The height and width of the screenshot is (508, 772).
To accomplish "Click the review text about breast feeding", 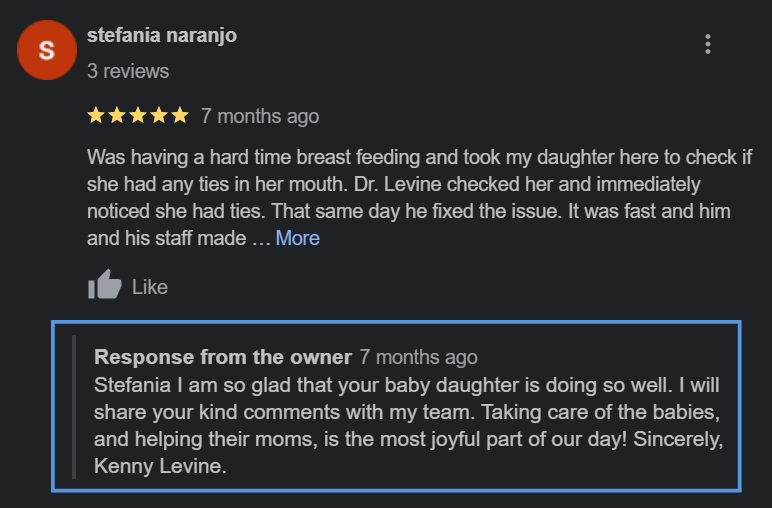I will pyautogui.click(x=419, y=197).
